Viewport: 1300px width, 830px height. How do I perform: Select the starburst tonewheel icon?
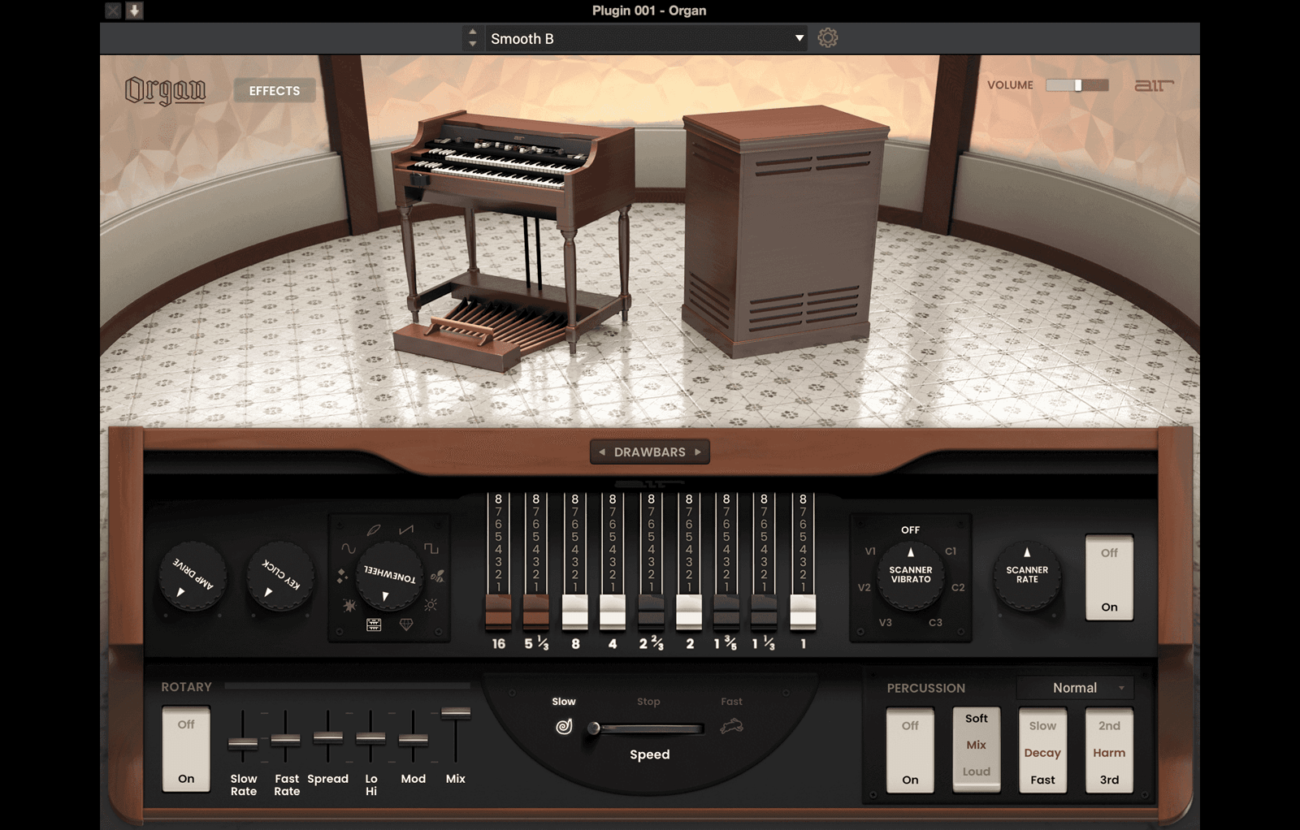coord(350,606)
